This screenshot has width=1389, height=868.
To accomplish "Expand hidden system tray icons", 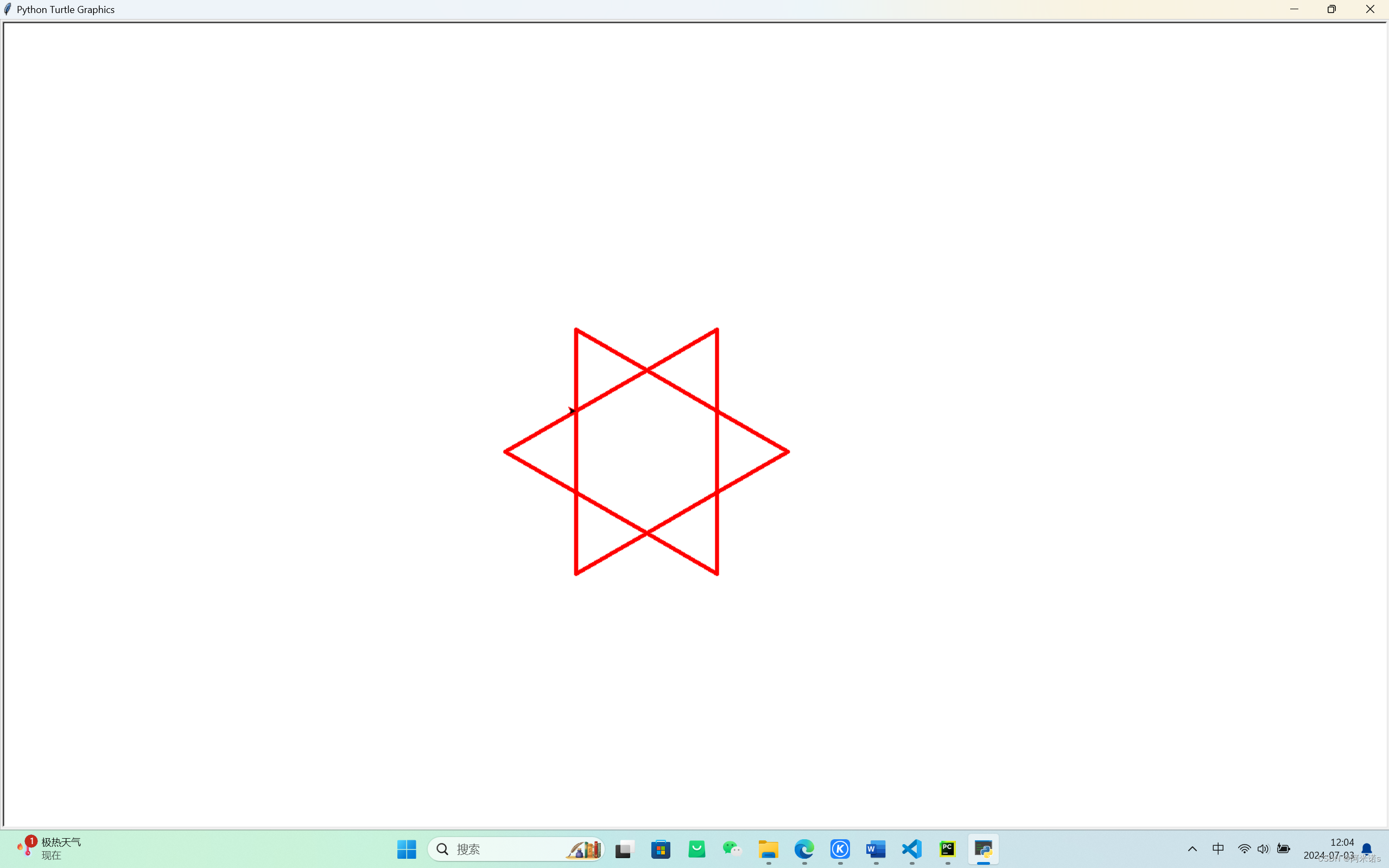I will (x=1192, y=849).
